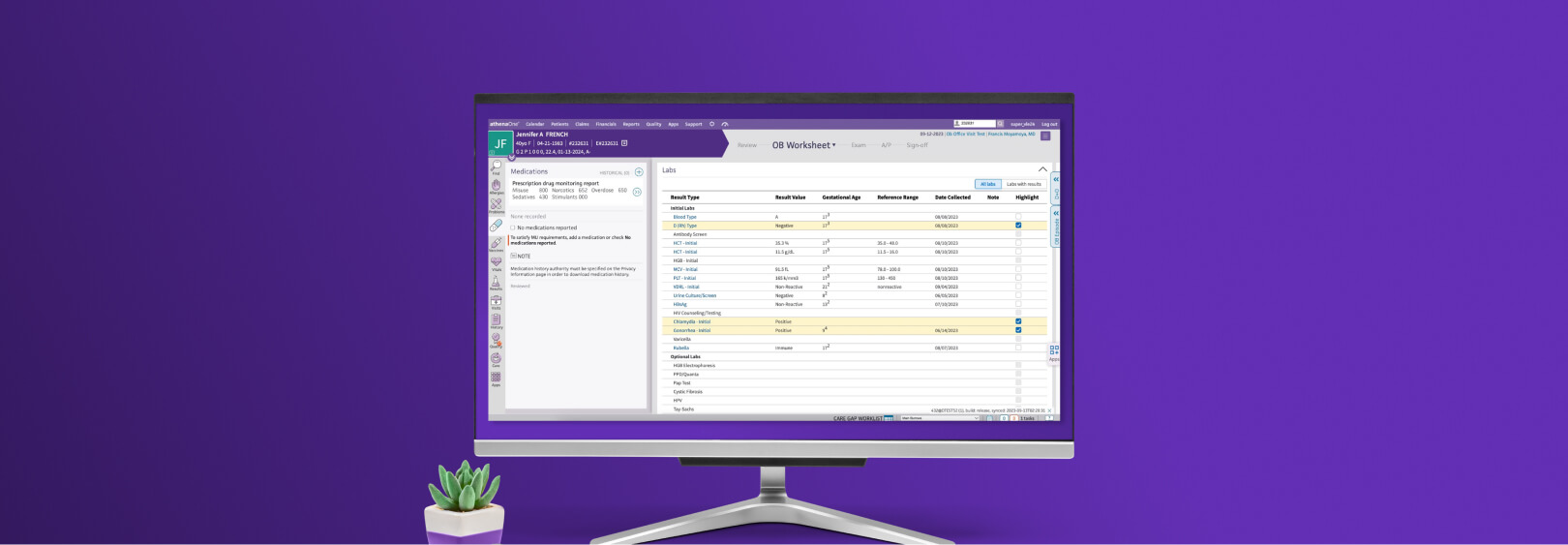The width and height of the screenshot is (1568, 545).
Task: Open the hamburger menu icon in header
Action: point(1044,136)
